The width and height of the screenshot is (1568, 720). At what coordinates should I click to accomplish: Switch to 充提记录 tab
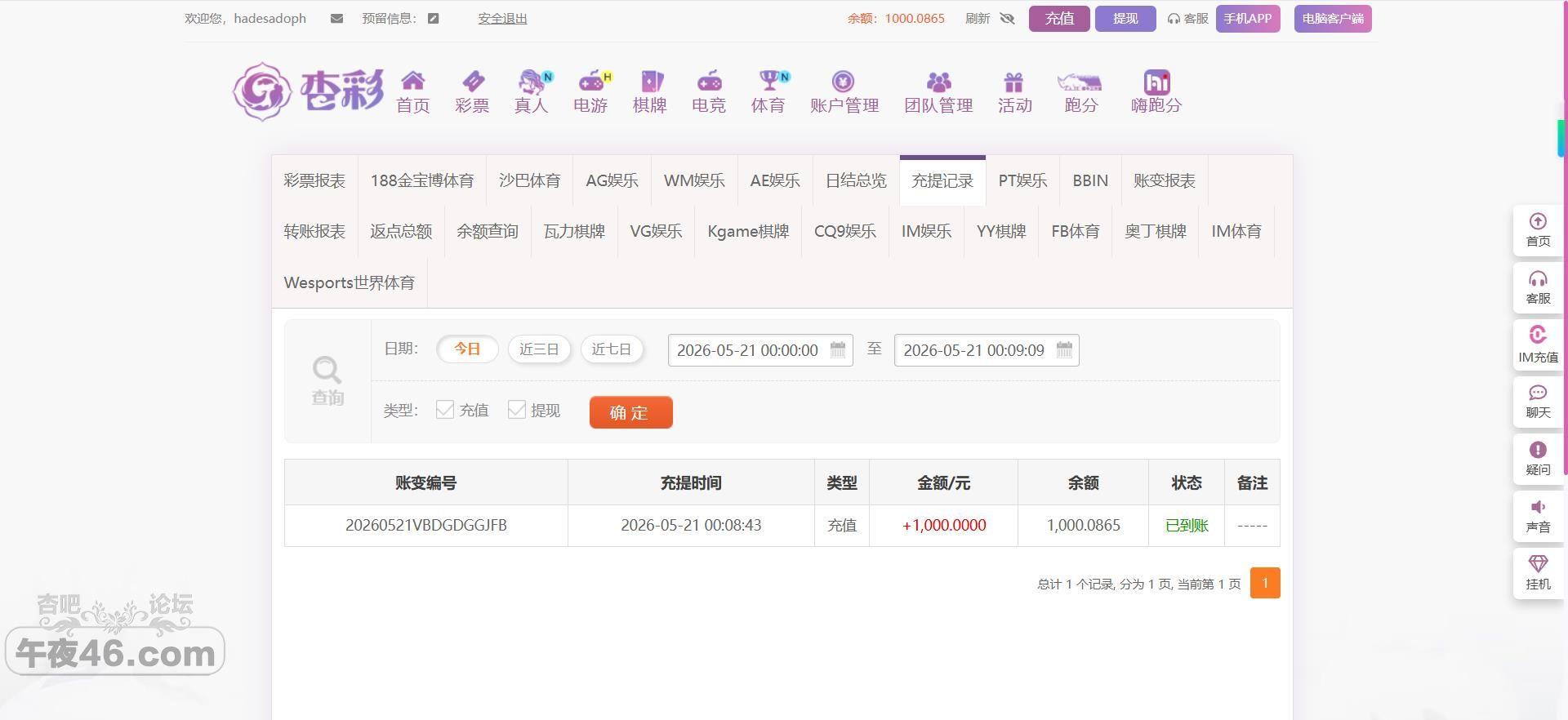point(942,180)
